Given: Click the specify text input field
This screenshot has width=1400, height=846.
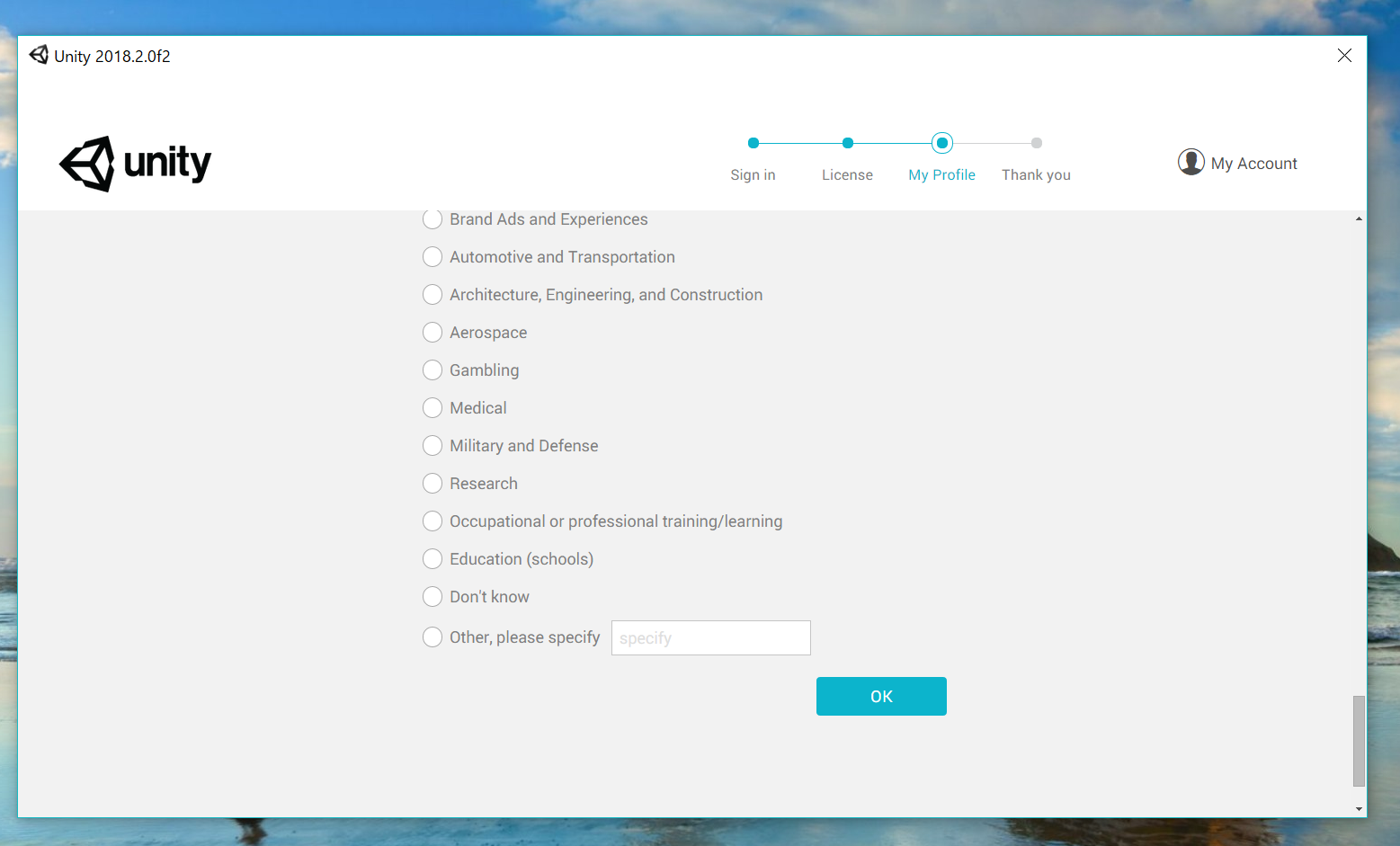Looking at the screenshot, I should pos(710,638).
